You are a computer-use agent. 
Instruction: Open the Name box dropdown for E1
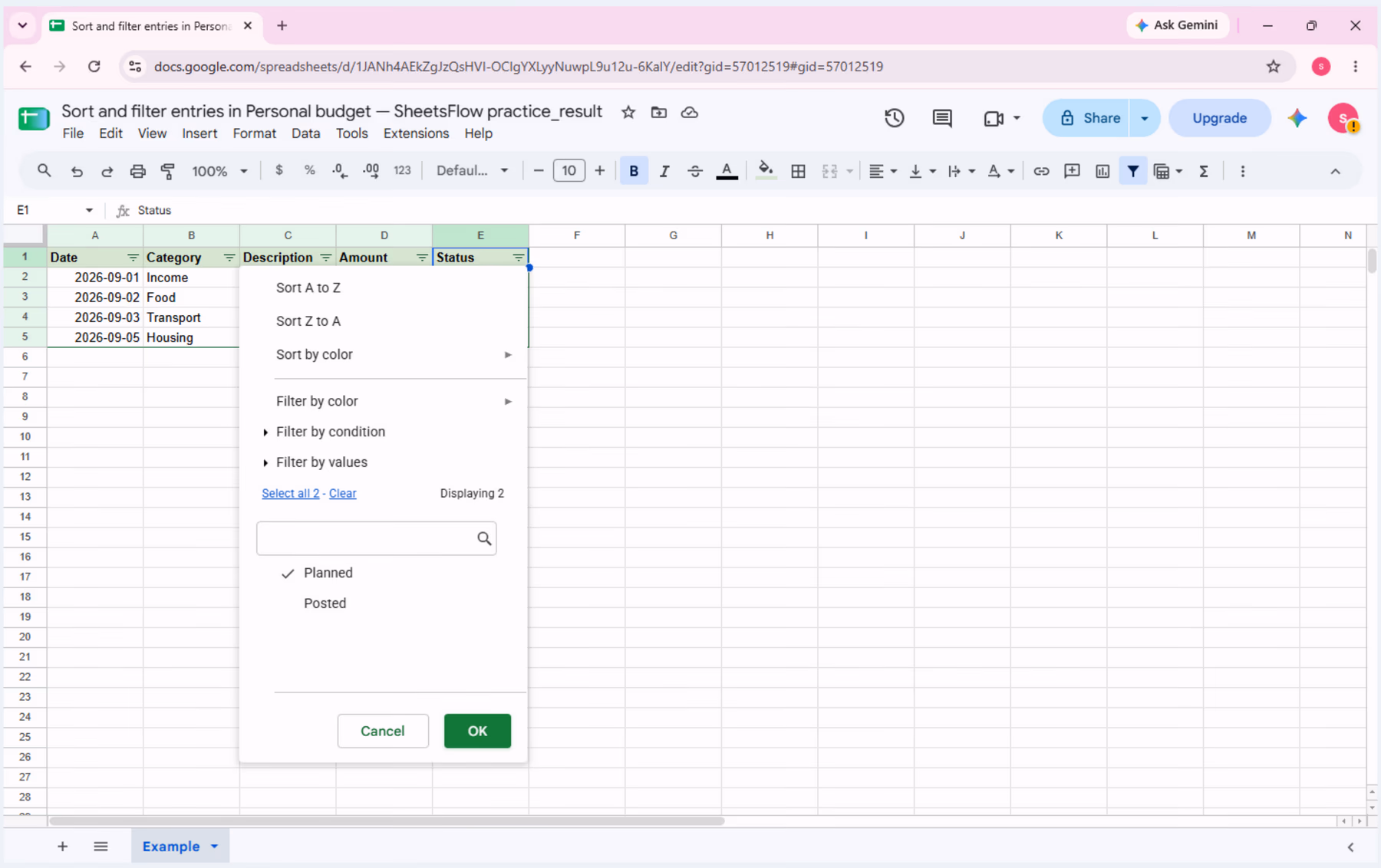(x=89, y=210)
